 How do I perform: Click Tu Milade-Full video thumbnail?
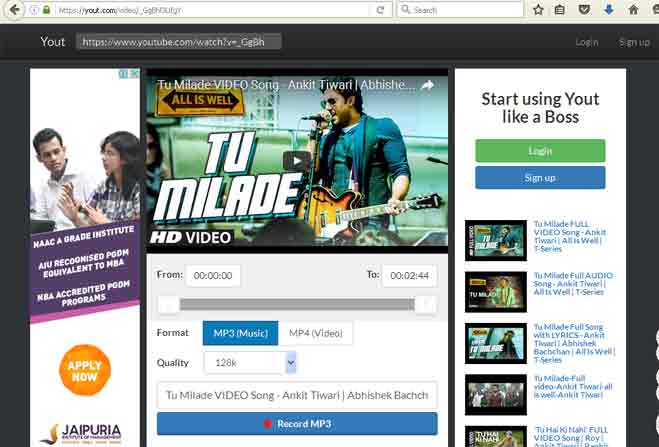496,395
